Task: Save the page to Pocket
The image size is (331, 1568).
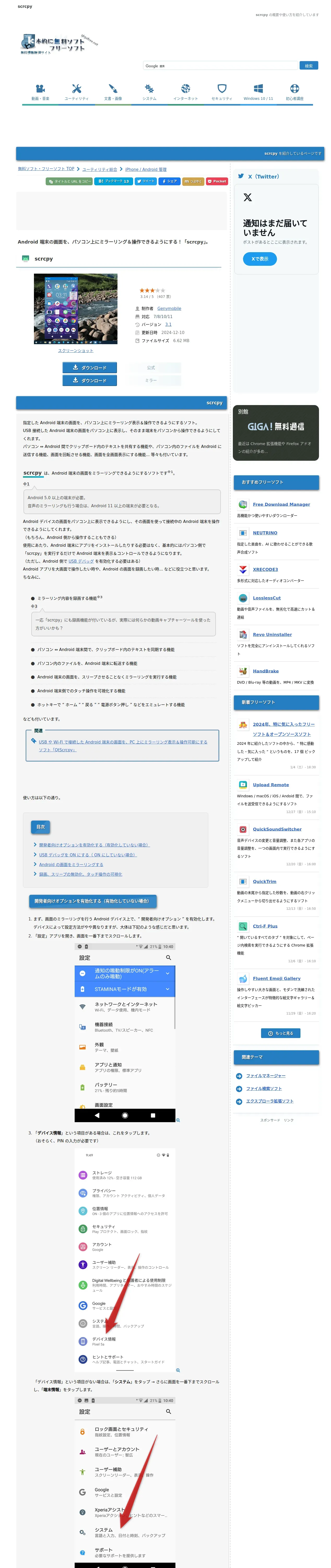Action: coord(217,181)
